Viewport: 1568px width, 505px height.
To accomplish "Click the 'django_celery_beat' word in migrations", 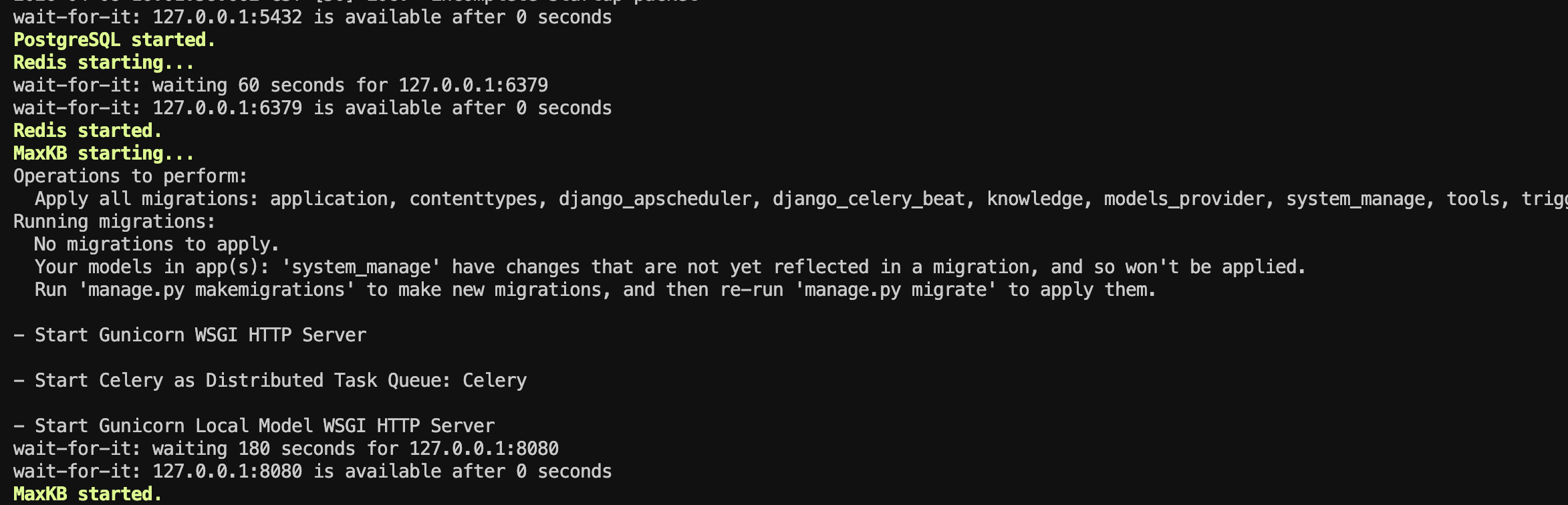I will (869, 199).
